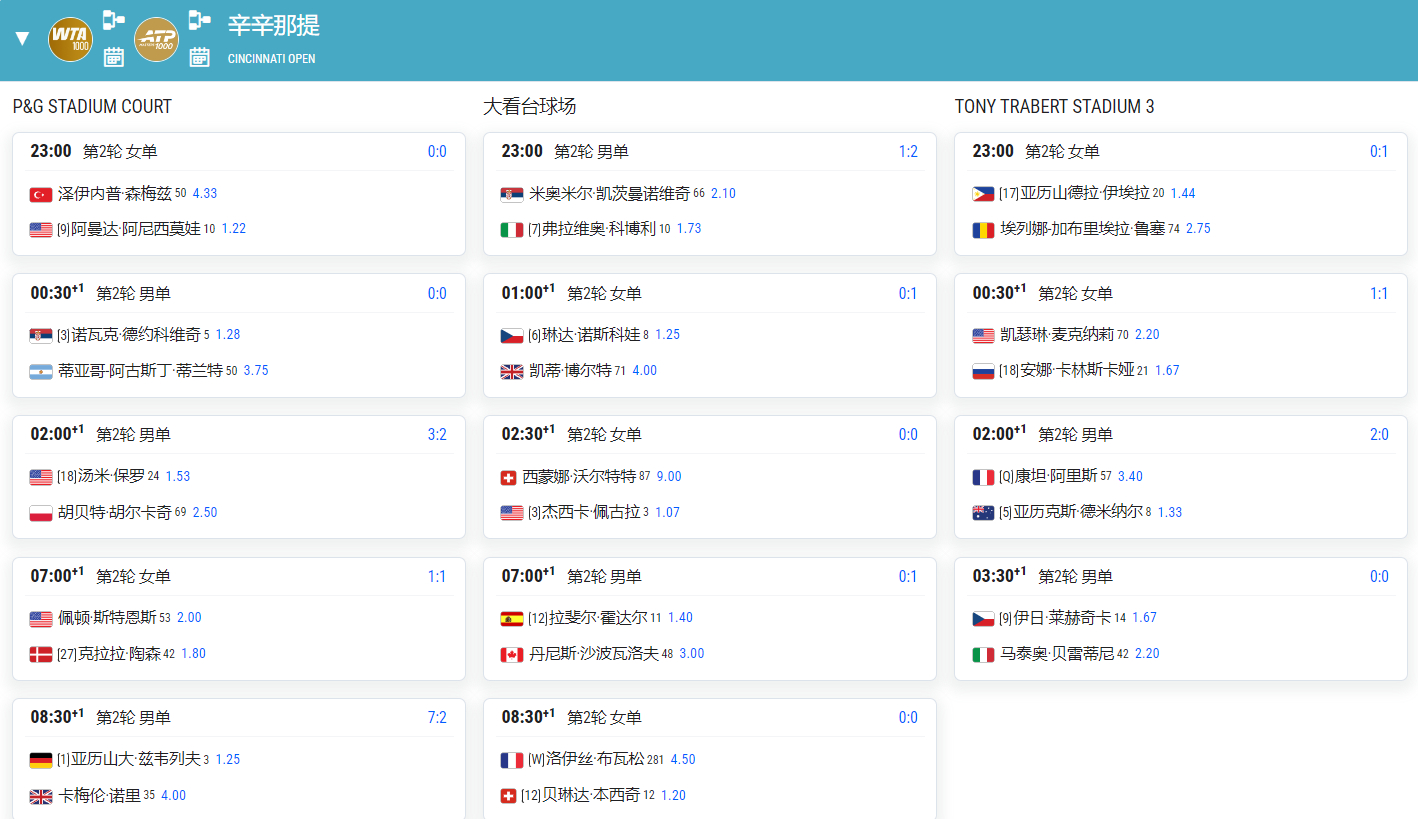The height and width of the screenshot is (819, 1418).
Task: Click the 大看台球场 court heading
Action: pos(529,107)
